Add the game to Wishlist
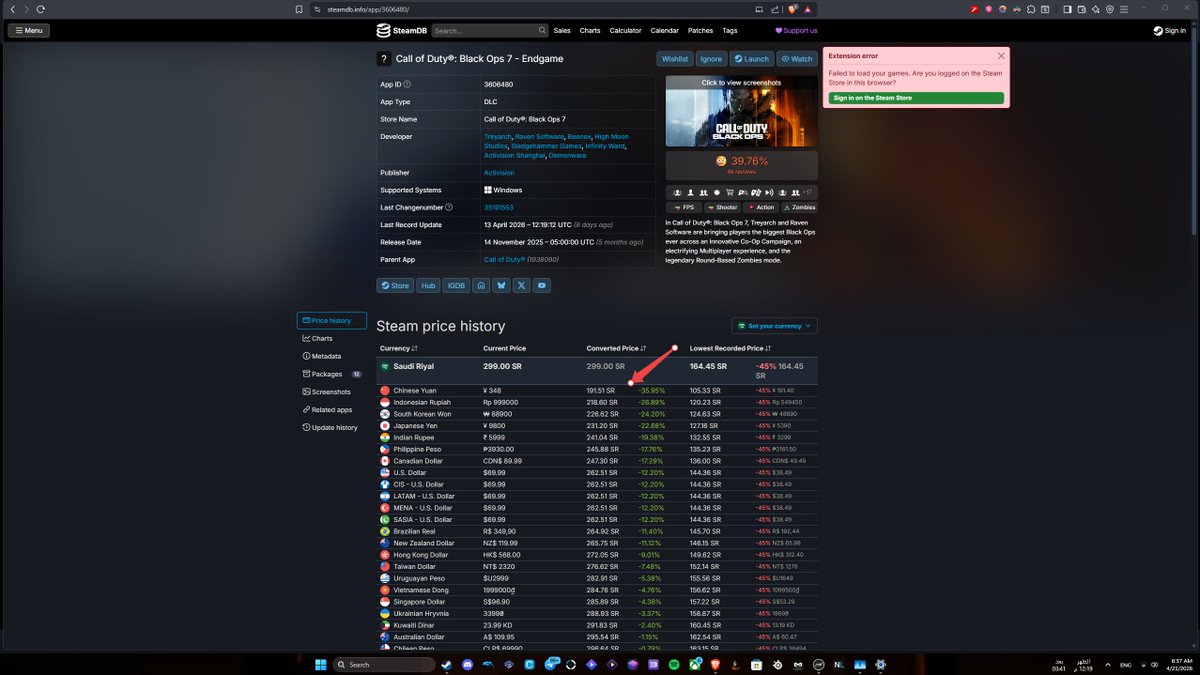 (675, 59)
